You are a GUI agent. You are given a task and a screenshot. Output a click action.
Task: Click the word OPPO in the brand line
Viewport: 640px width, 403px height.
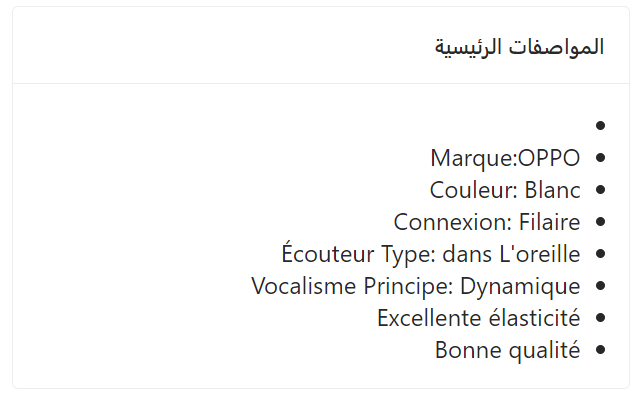point(549,158)
